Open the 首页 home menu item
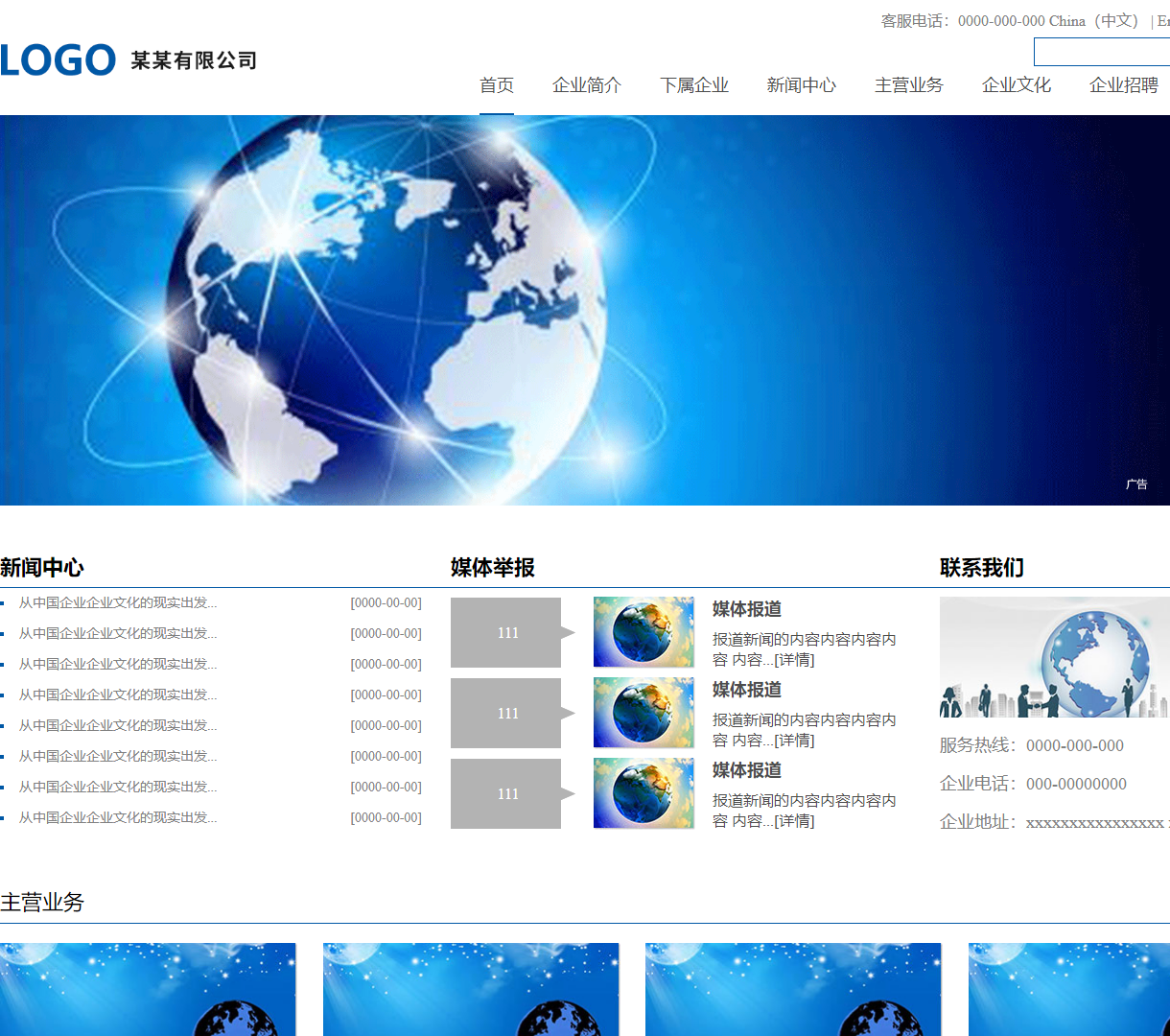Viewport: 1170px width, 1036px height. (x=496, y=85)
